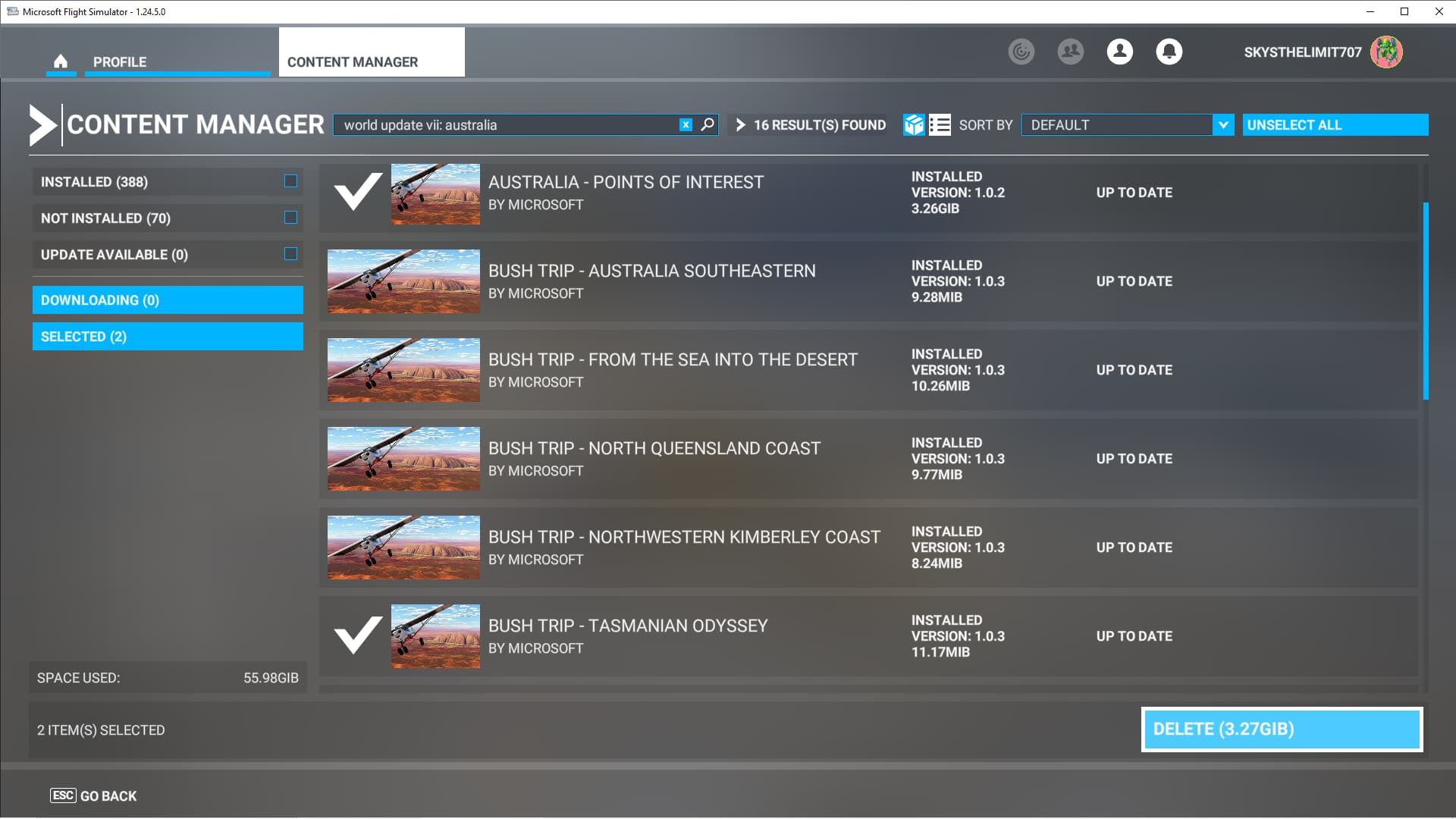
Task: Click the SKYSTHELIMIT707 profile avatar
Action: coord(1386,52)
